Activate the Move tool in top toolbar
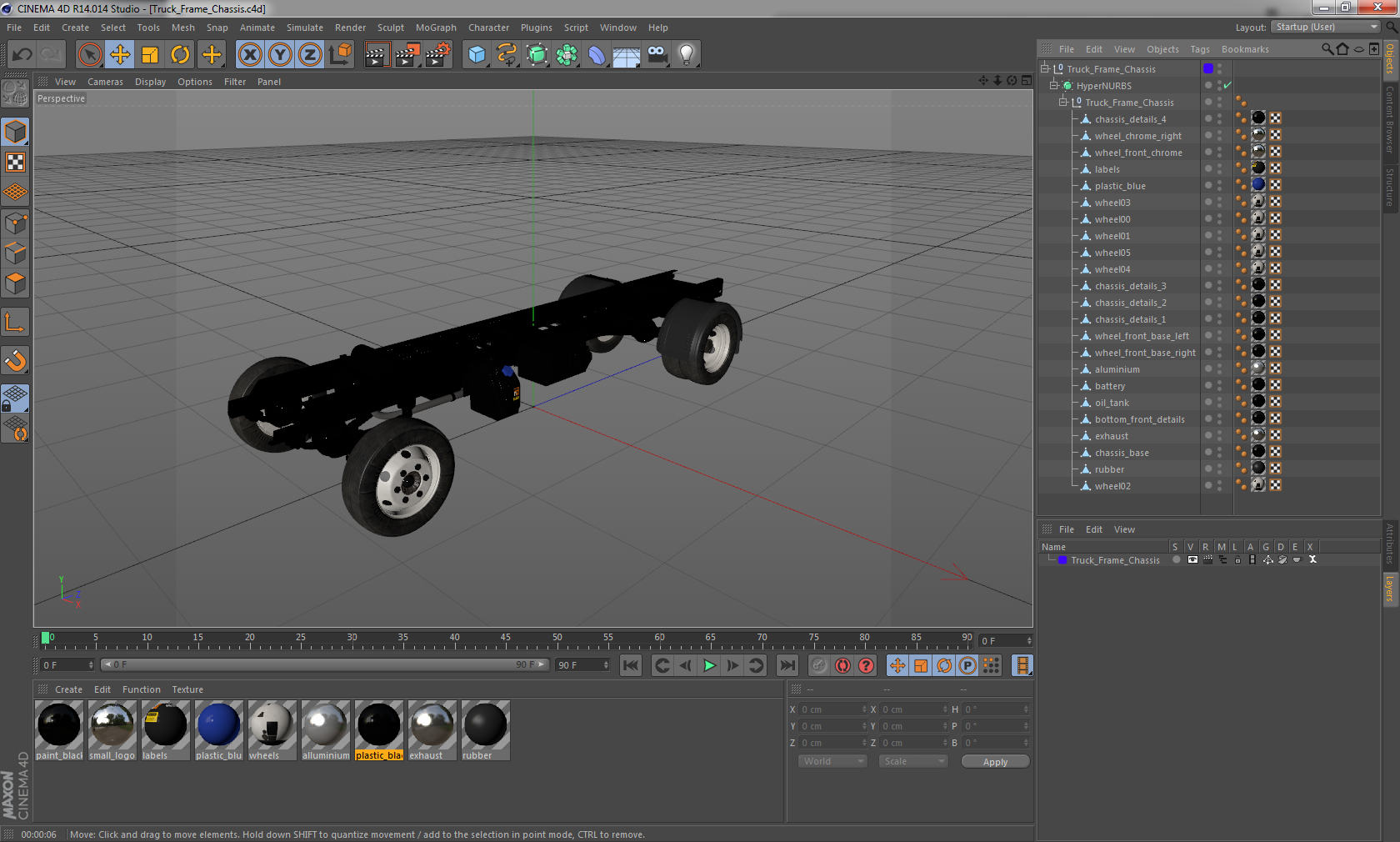This screenshot has height=842, width=1400. pos(120,55)
